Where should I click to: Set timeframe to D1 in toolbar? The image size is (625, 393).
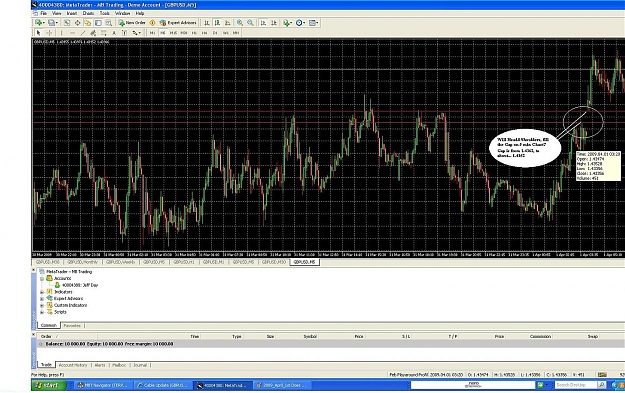pyautogui.click(x=215, y=33)
